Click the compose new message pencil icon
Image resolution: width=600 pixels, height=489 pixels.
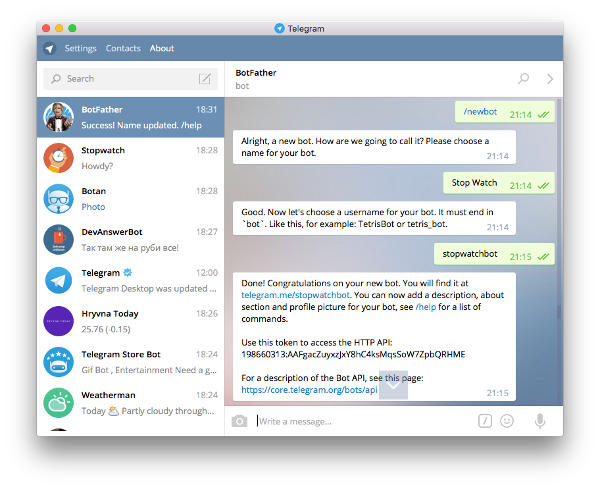click(205, 79)
